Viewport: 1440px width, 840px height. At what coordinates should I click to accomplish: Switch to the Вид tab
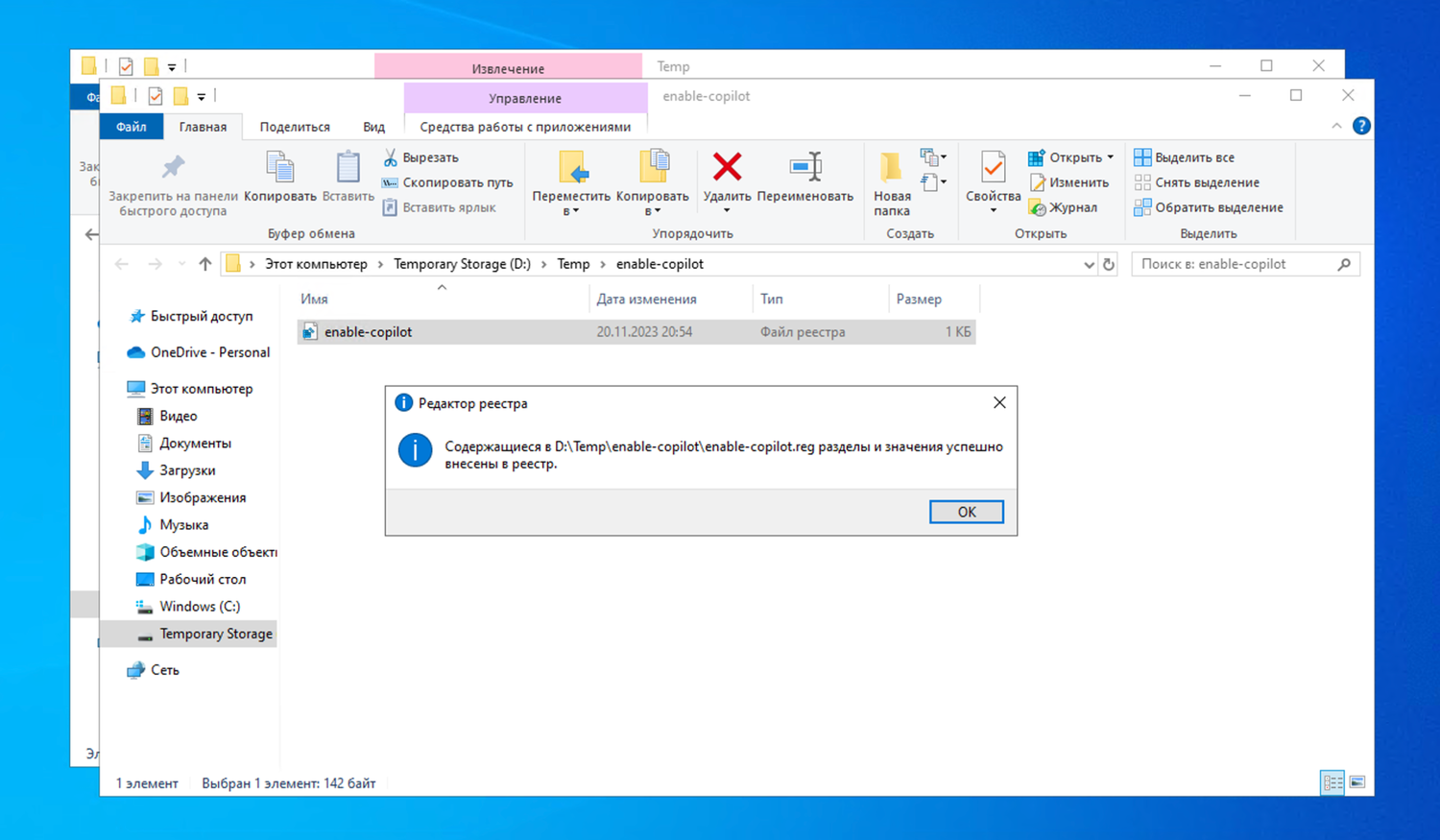coord(373,127)
